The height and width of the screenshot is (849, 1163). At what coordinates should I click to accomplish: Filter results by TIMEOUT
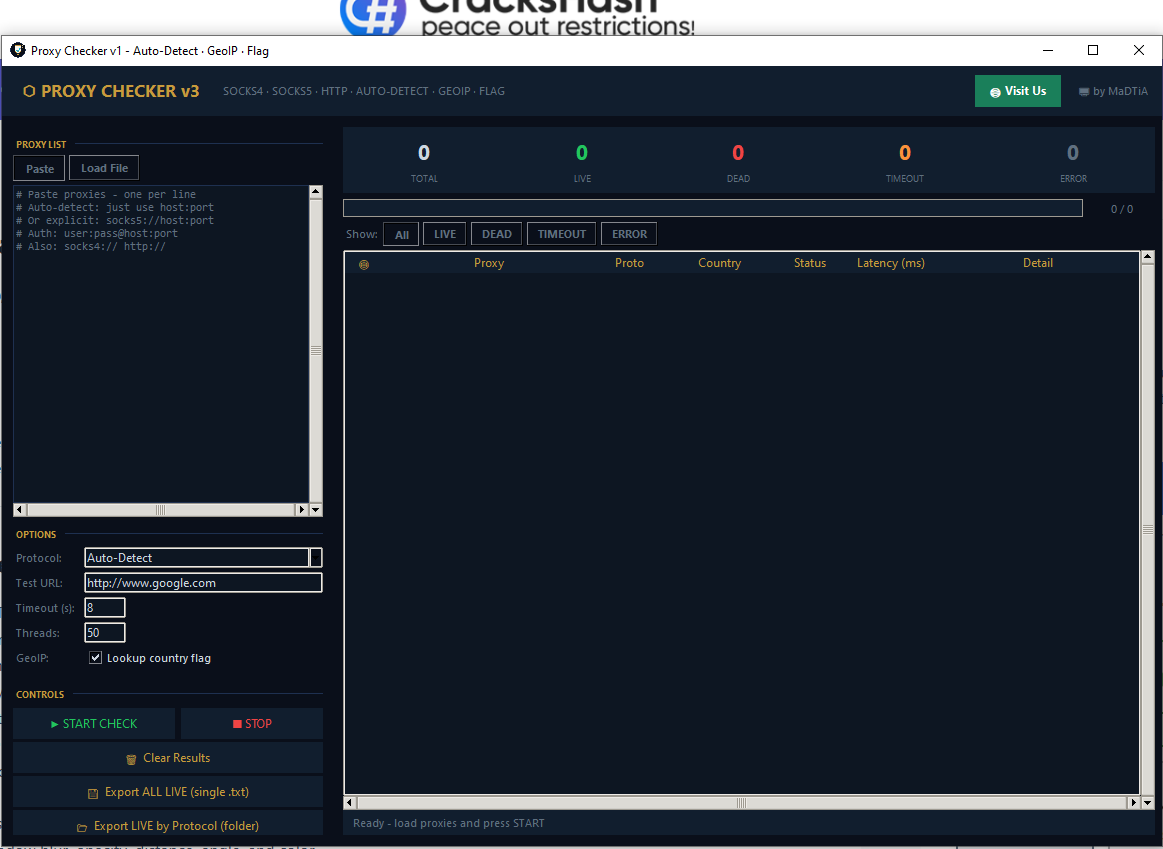(x=561, y=234)
